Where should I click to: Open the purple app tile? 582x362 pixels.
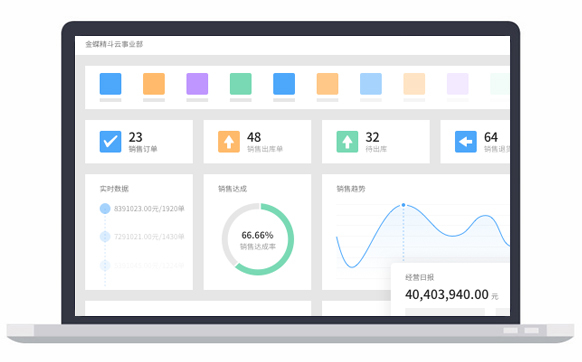pyautogui.click(x=197, y=84)
